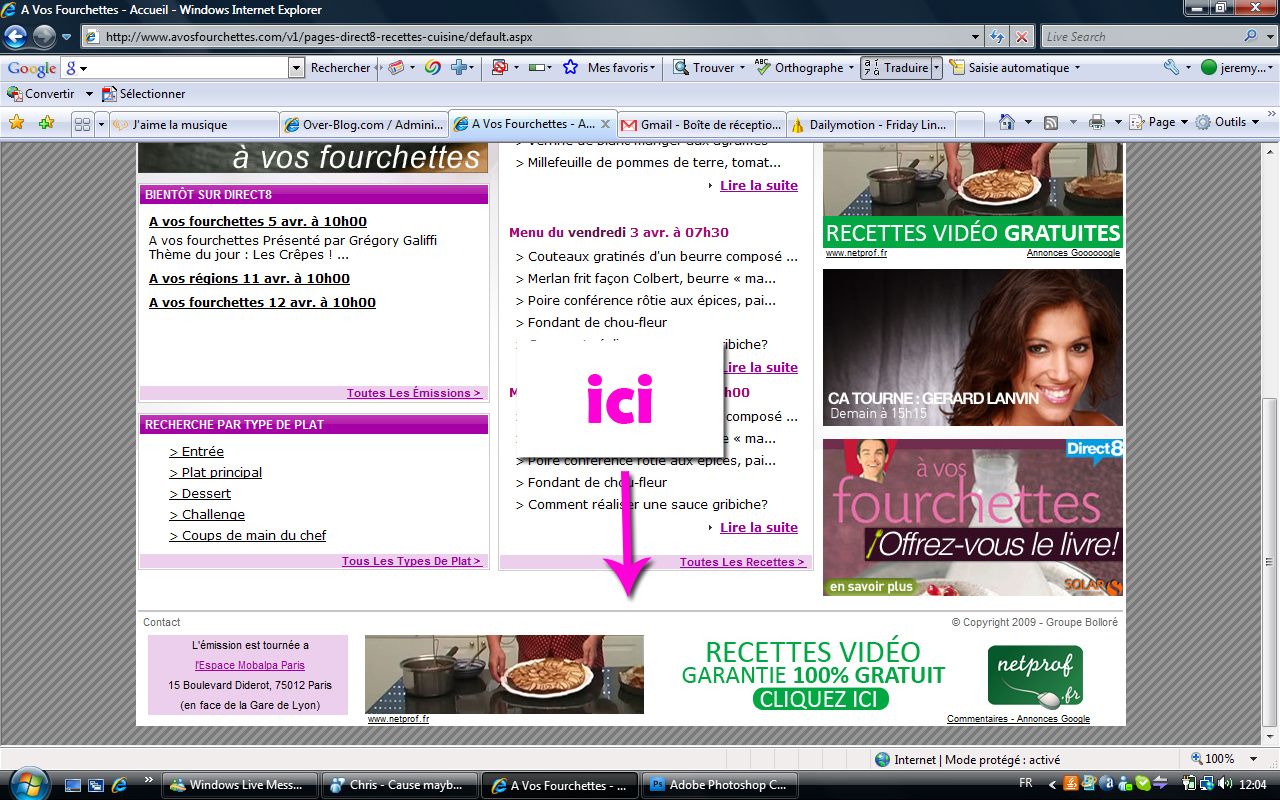
Task: Open Toutes Les Recettes link
Action: 742,562
